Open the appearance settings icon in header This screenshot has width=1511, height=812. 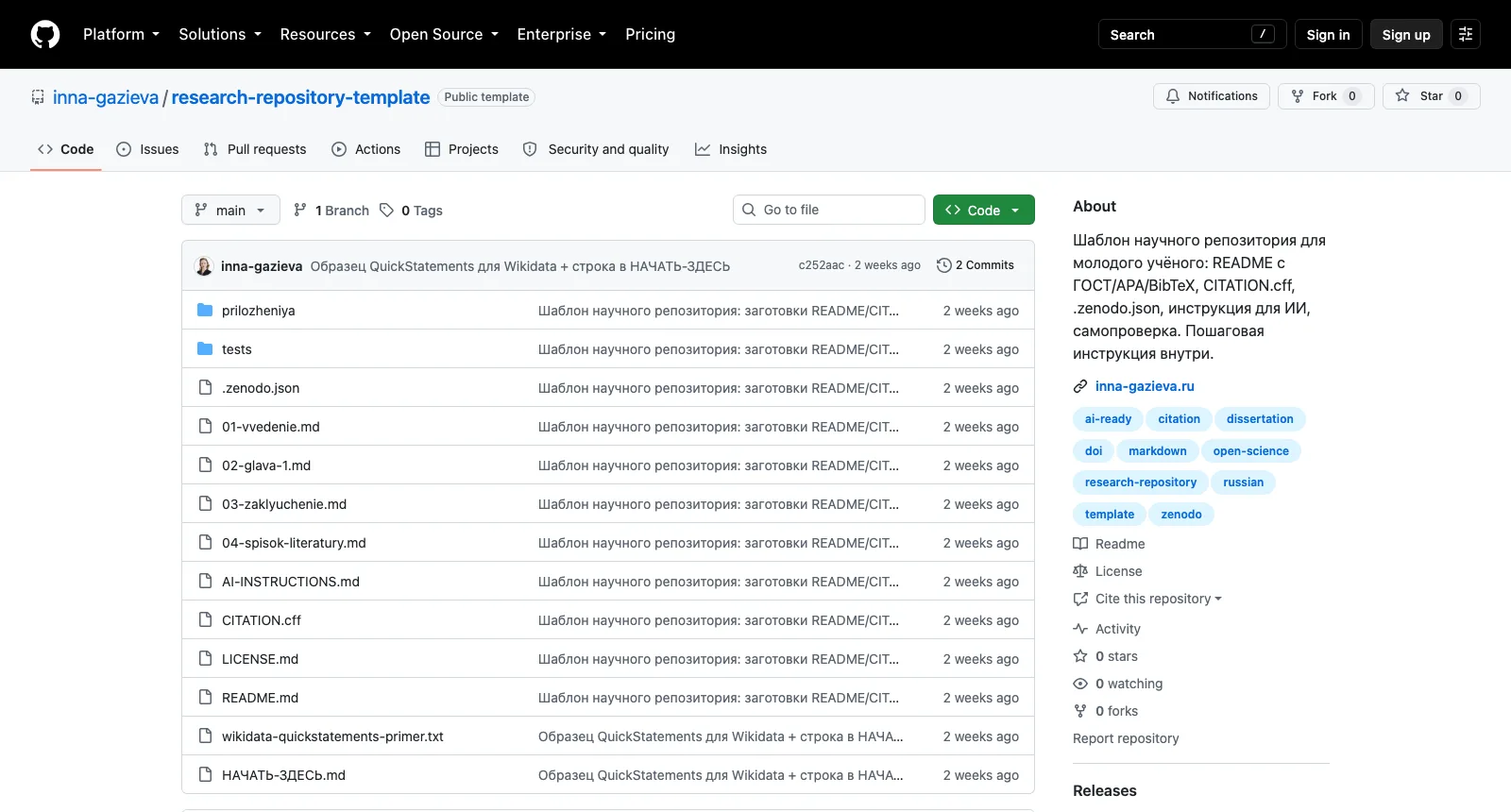click(x=1466, y=34)
